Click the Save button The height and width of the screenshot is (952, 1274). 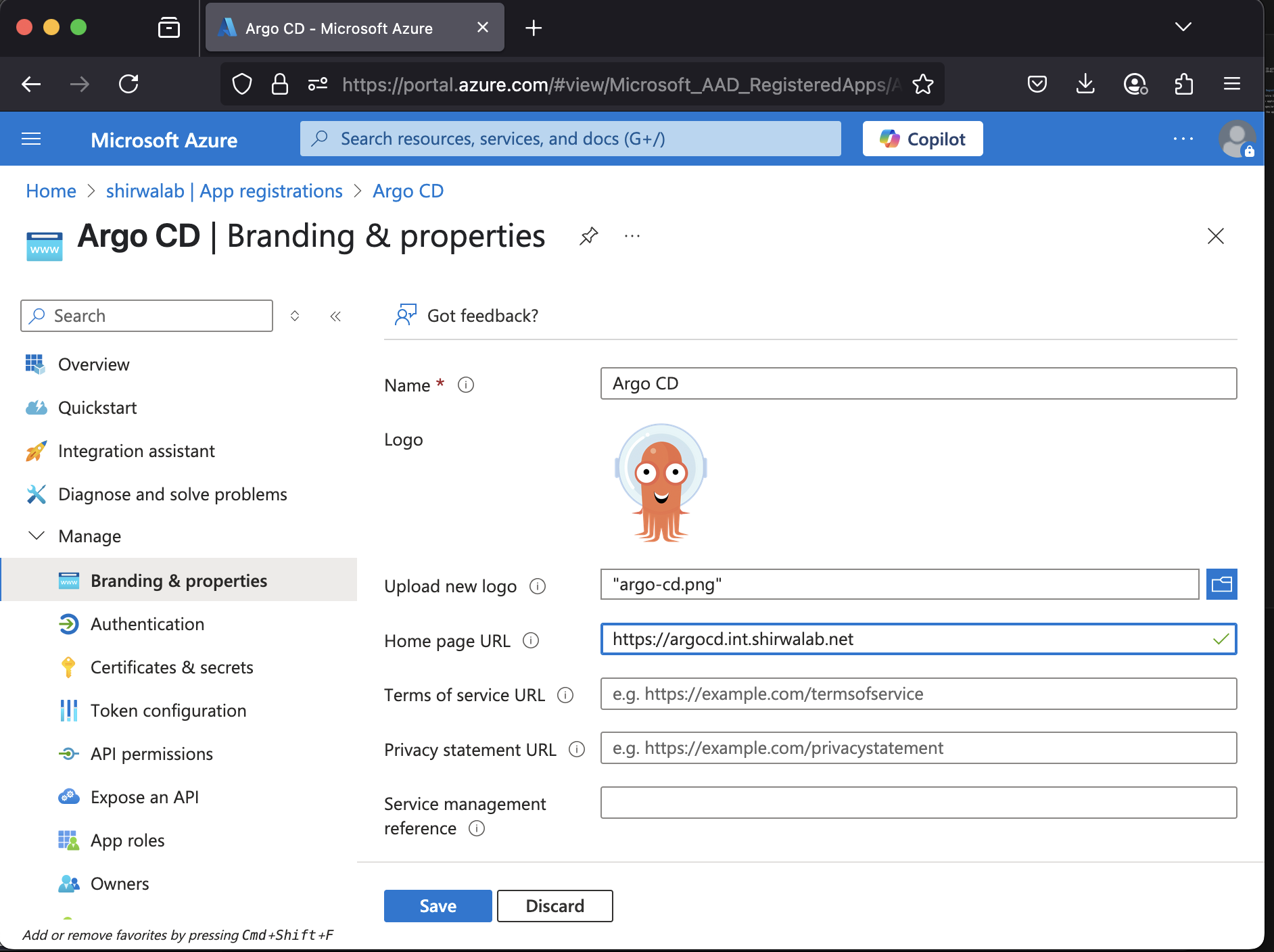coord(438,906)
